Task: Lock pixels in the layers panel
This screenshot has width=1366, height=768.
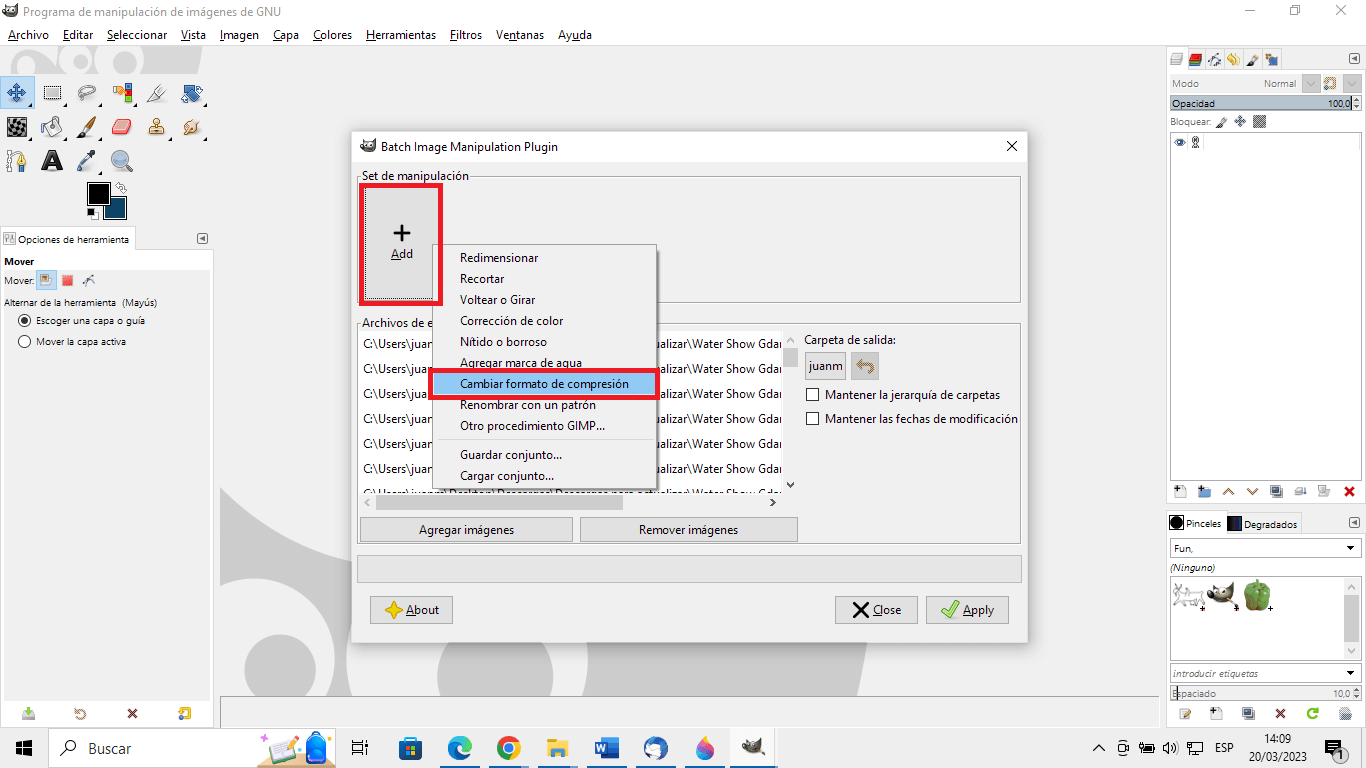Action: (x=1221, y=122)
